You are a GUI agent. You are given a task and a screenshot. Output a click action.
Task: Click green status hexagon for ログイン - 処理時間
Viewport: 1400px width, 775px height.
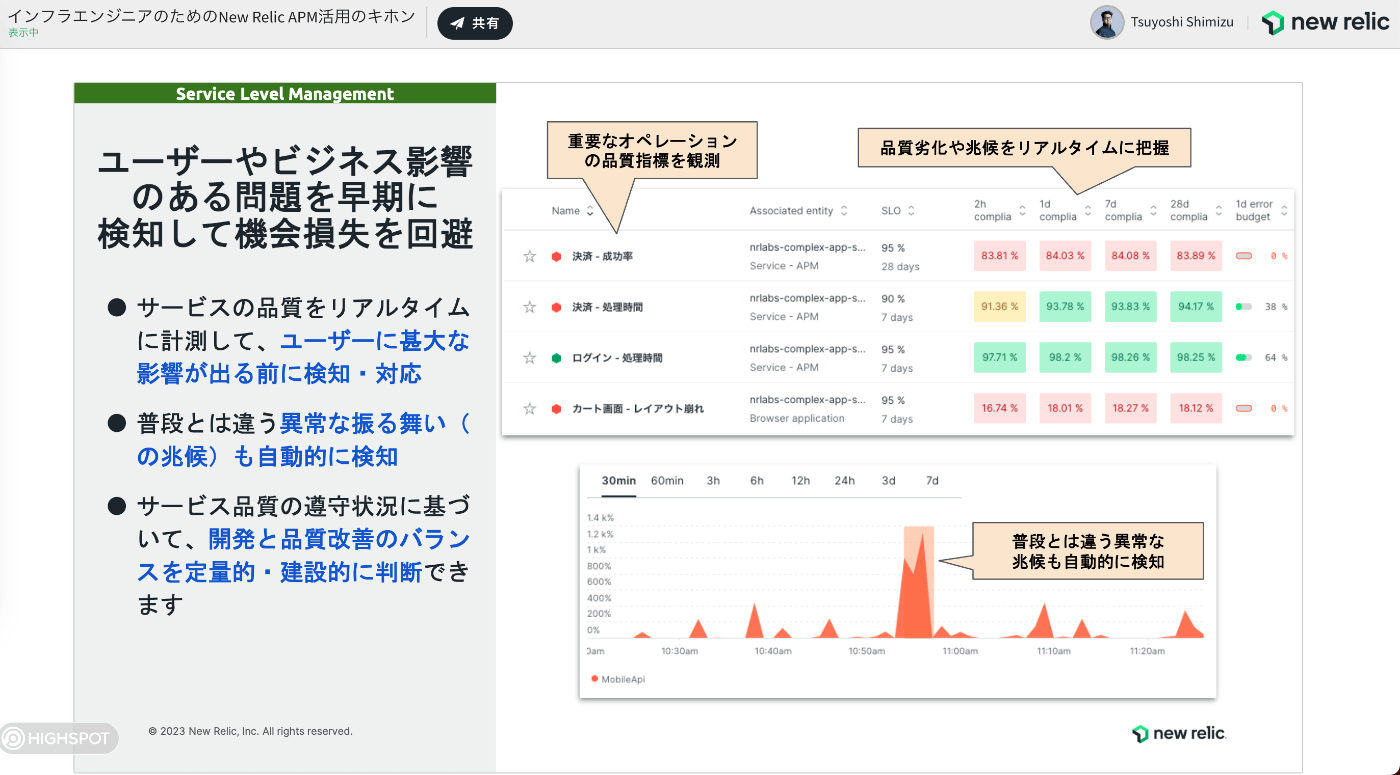pos(556,358)
